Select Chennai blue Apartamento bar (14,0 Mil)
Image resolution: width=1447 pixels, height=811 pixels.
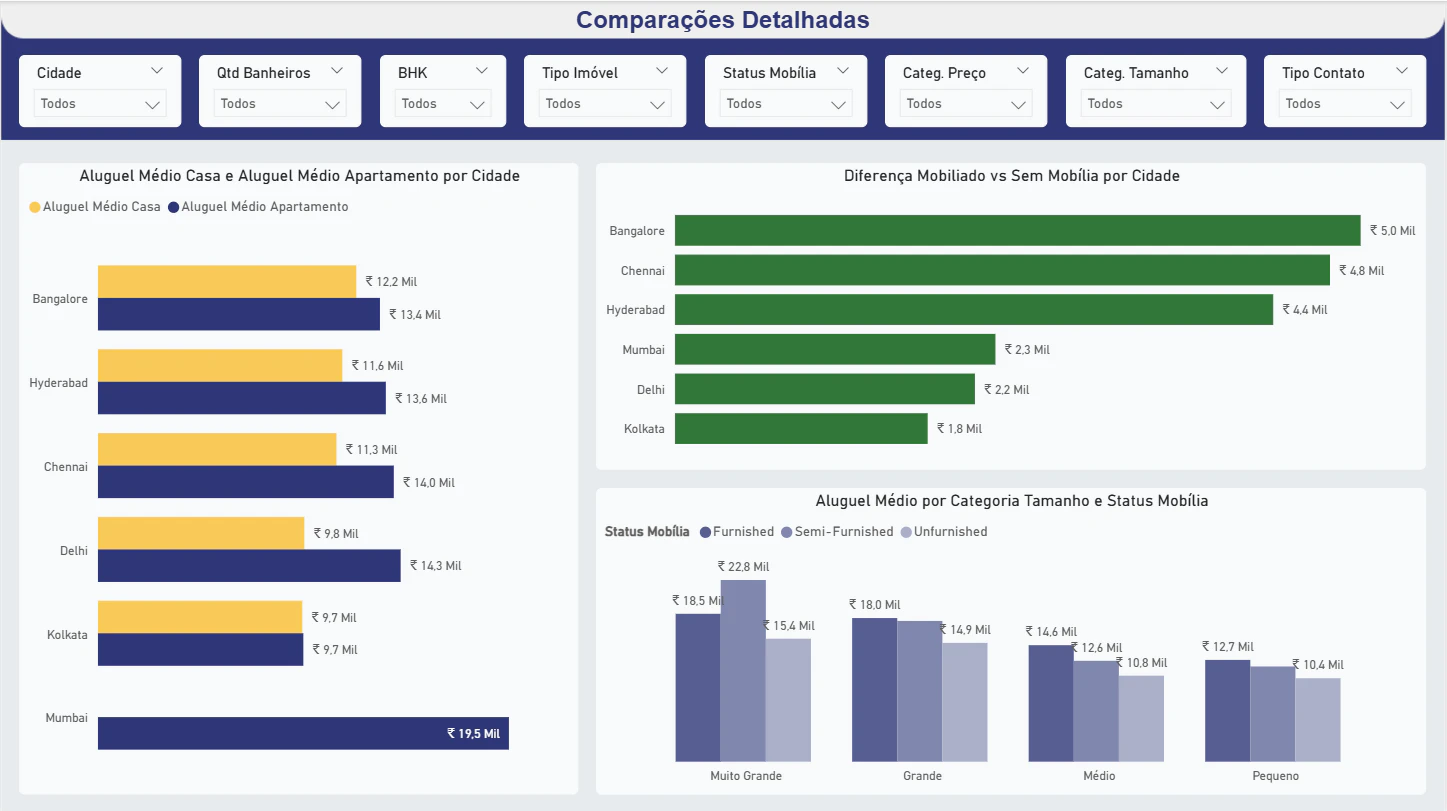[x=246, y=482]
